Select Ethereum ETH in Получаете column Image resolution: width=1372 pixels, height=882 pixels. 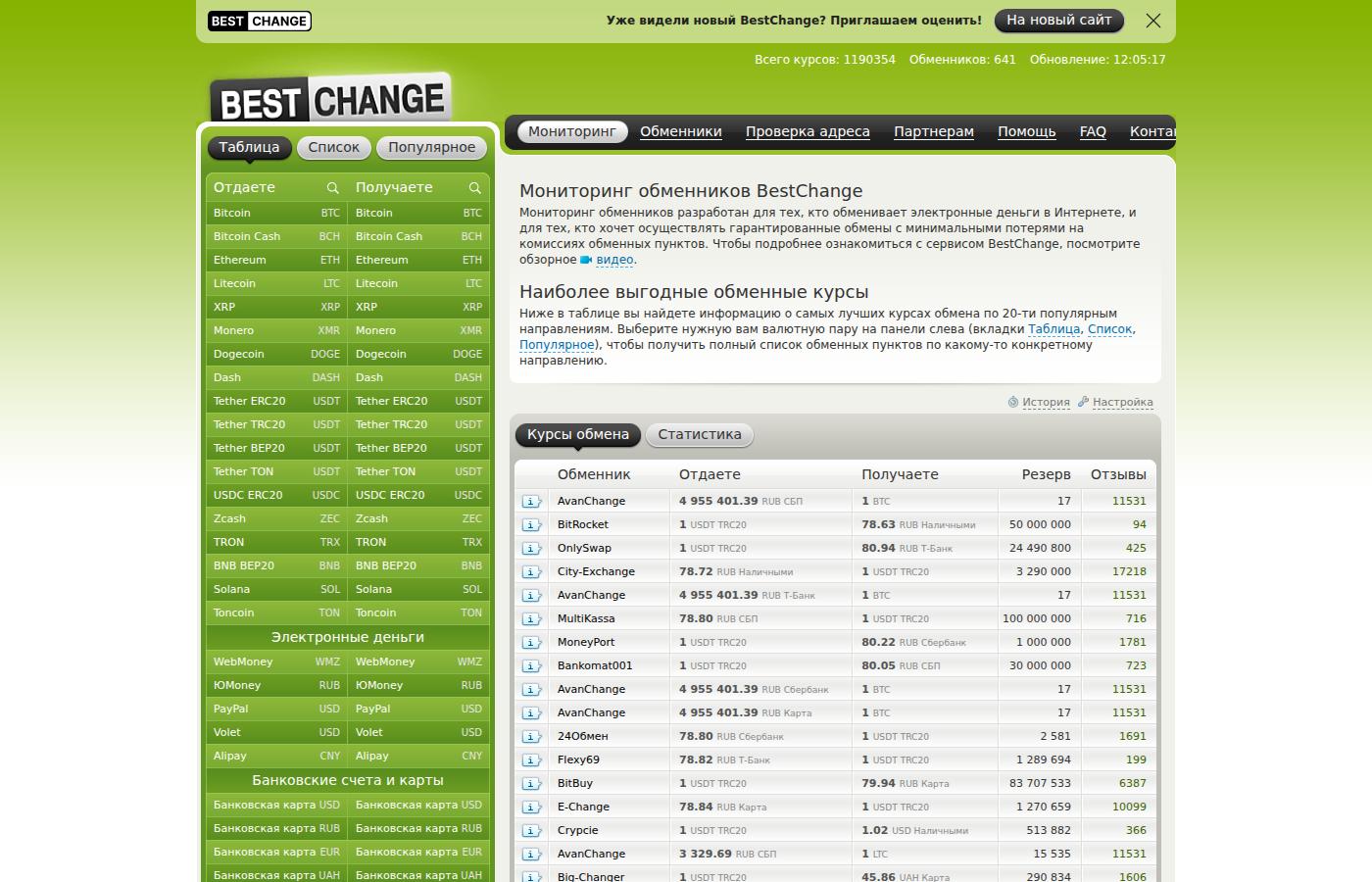418,260
